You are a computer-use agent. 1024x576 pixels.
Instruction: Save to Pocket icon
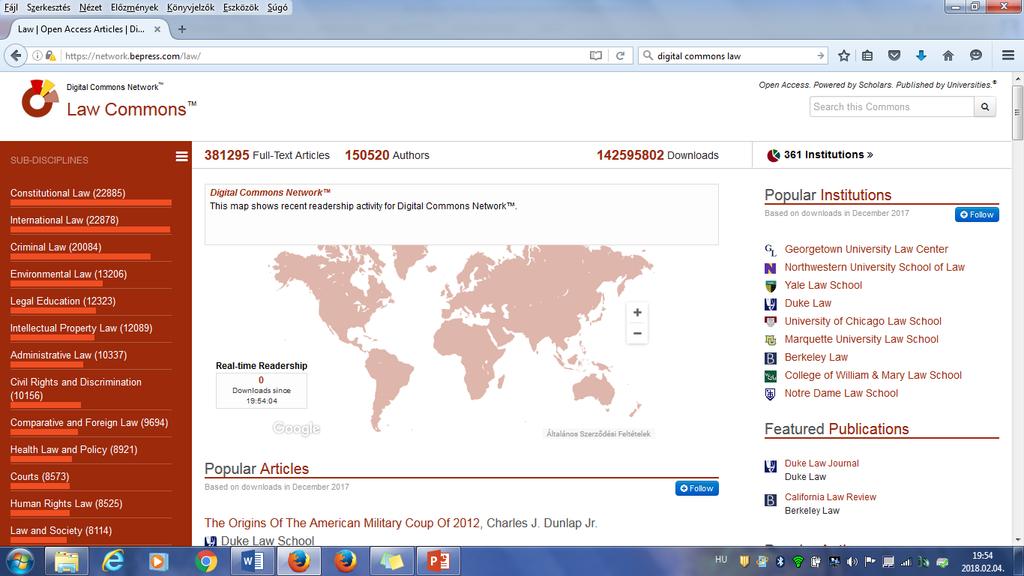coord(894,56)
